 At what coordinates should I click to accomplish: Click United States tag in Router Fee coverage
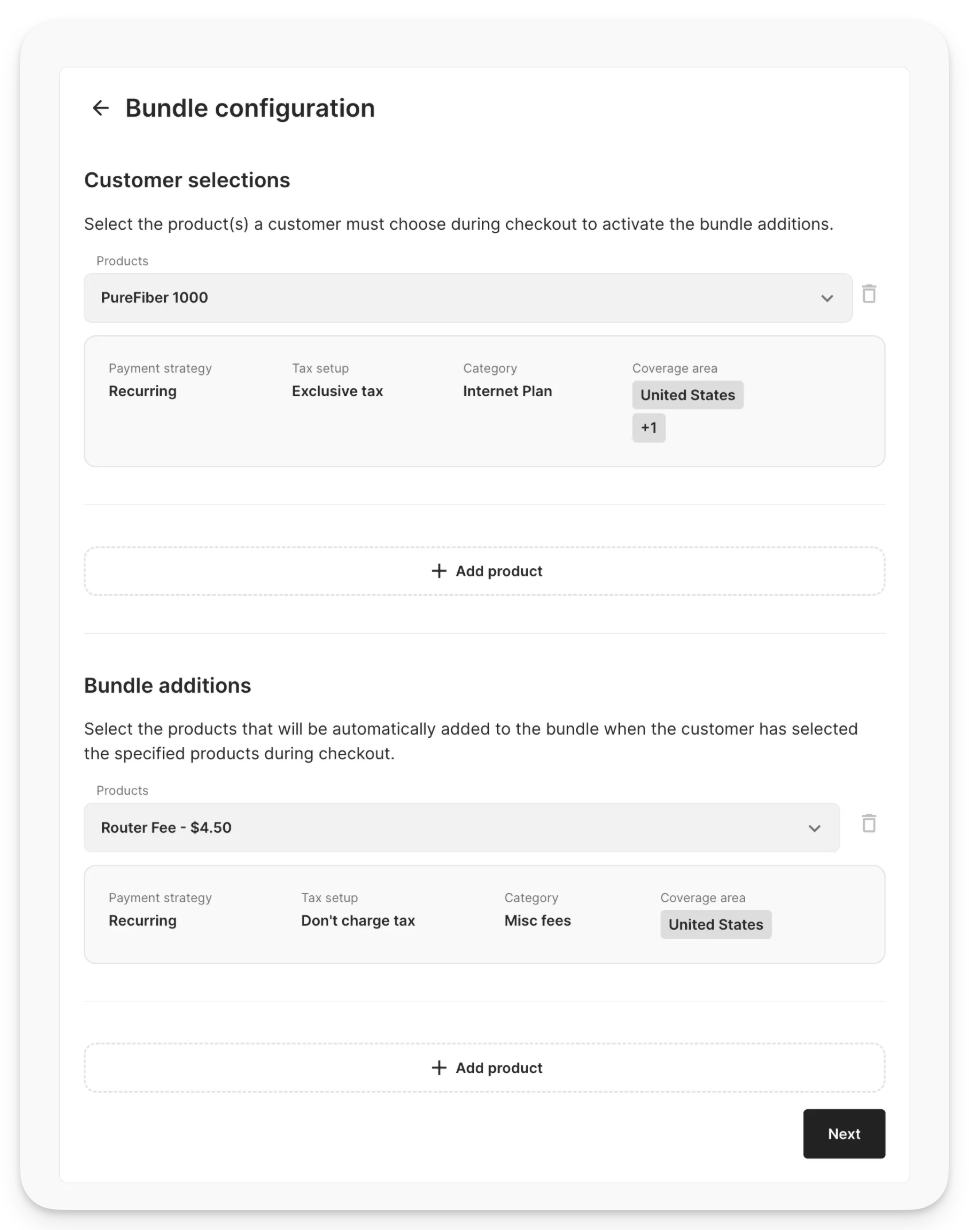pyautogui.click(x=716, y=925)
